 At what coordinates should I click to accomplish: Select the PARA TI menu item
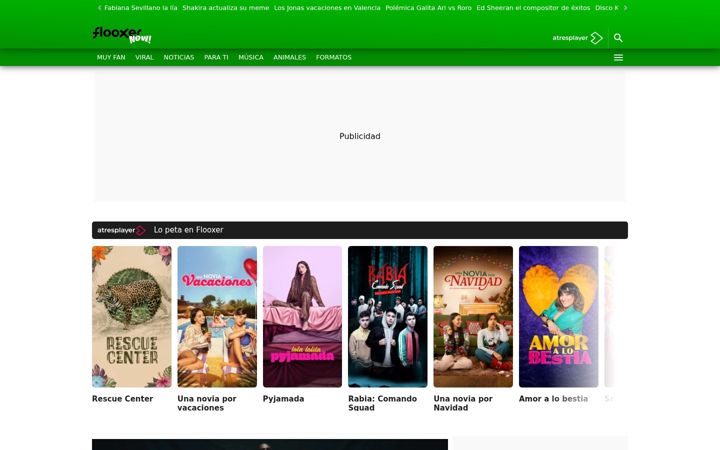216,57
